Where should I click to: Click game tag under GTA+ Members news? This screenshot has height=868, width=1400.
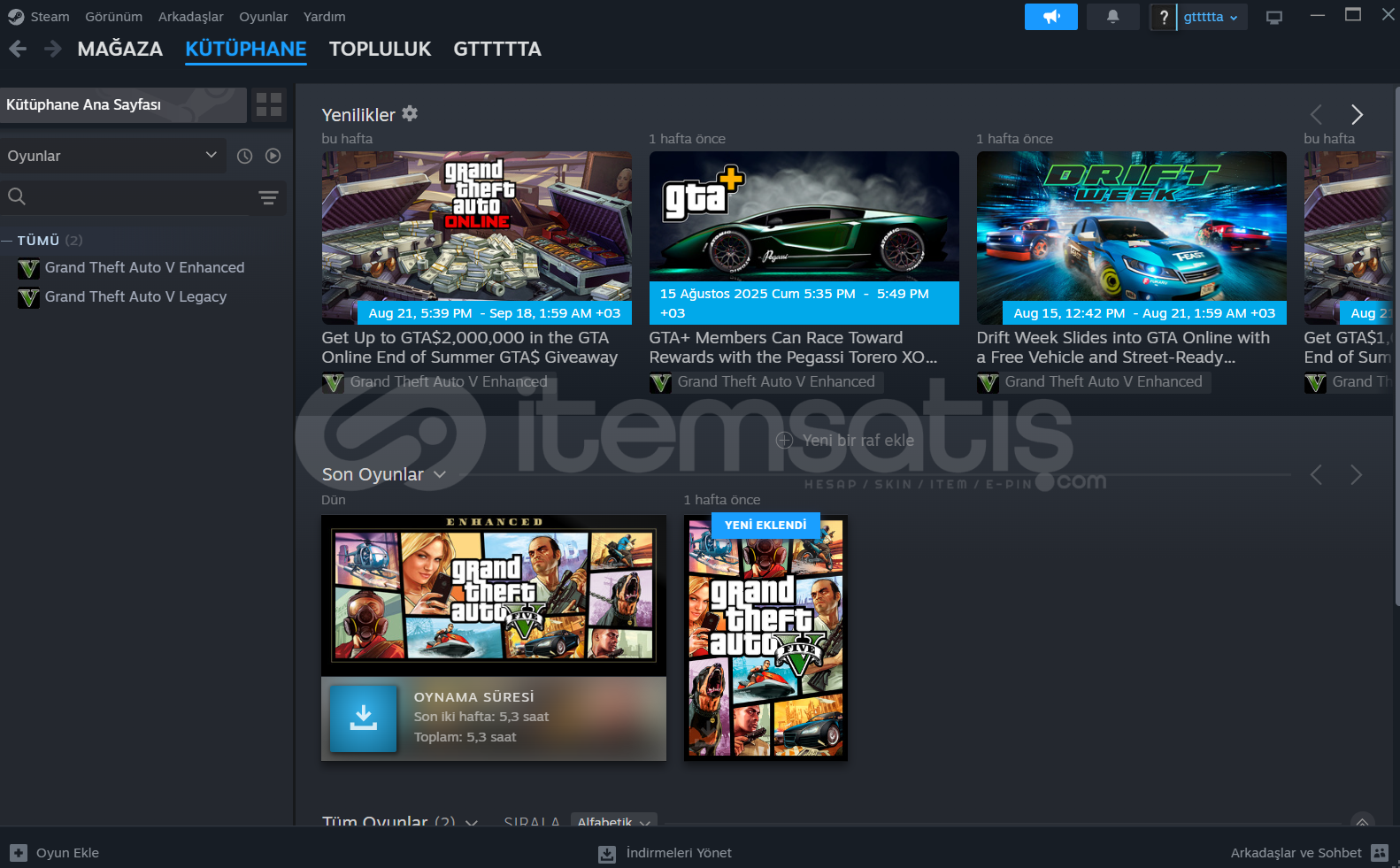pyautogui.click(x=765, y=382)
